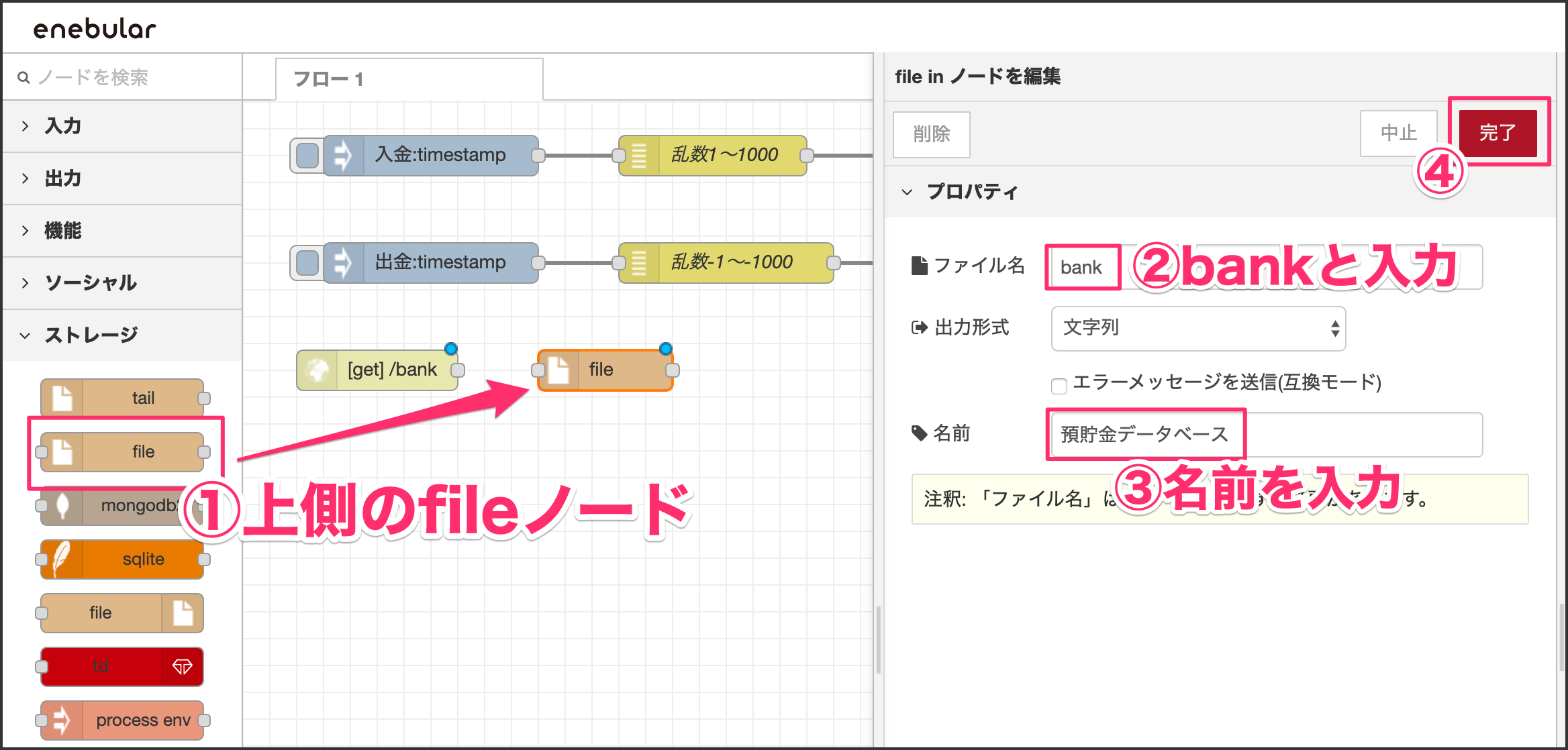The image size is (1568, 750).
Task: Click the file in ノードを編集 title
Action: pos(977,76)
